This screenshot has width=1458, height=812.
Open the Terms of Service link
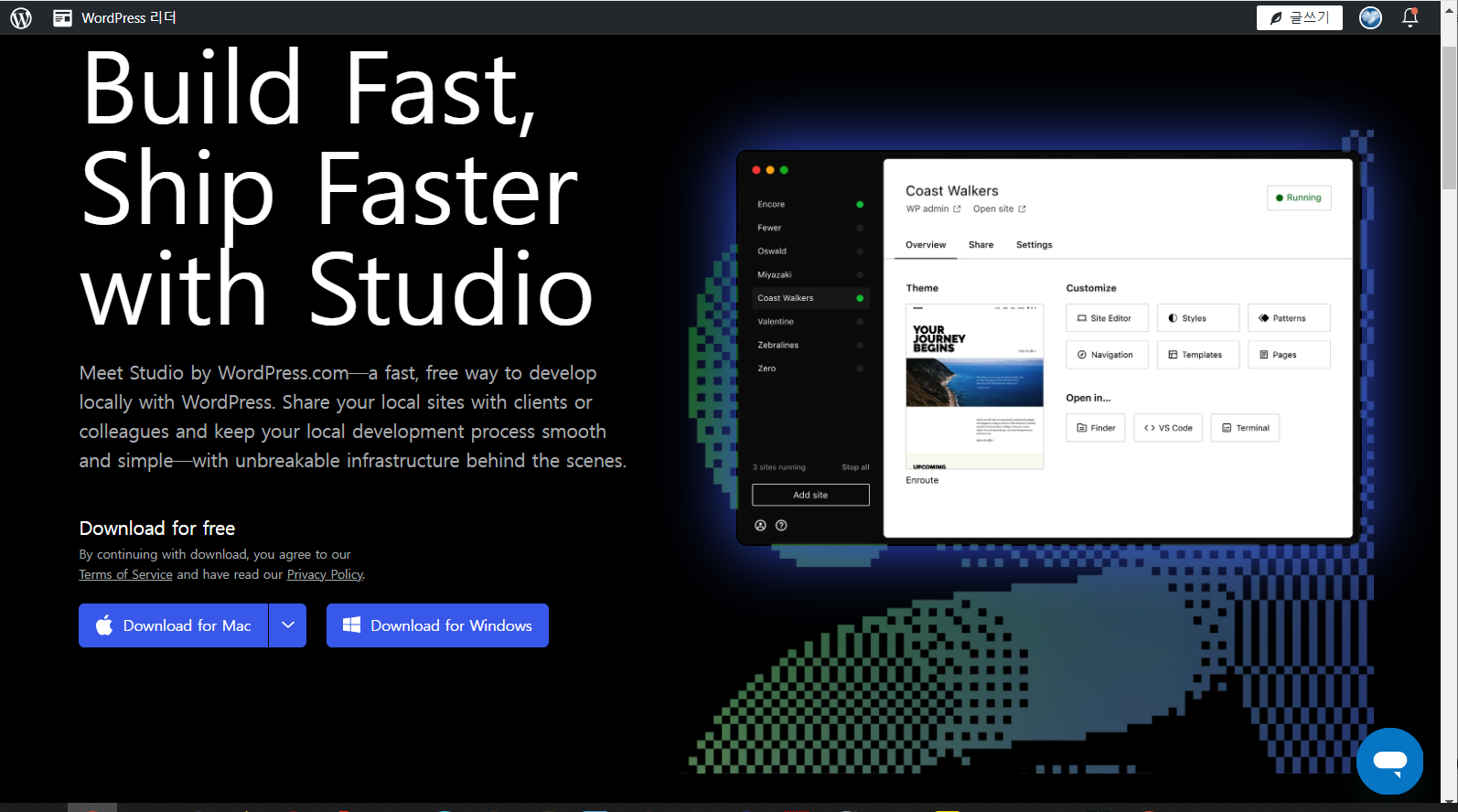click(125, 574)
